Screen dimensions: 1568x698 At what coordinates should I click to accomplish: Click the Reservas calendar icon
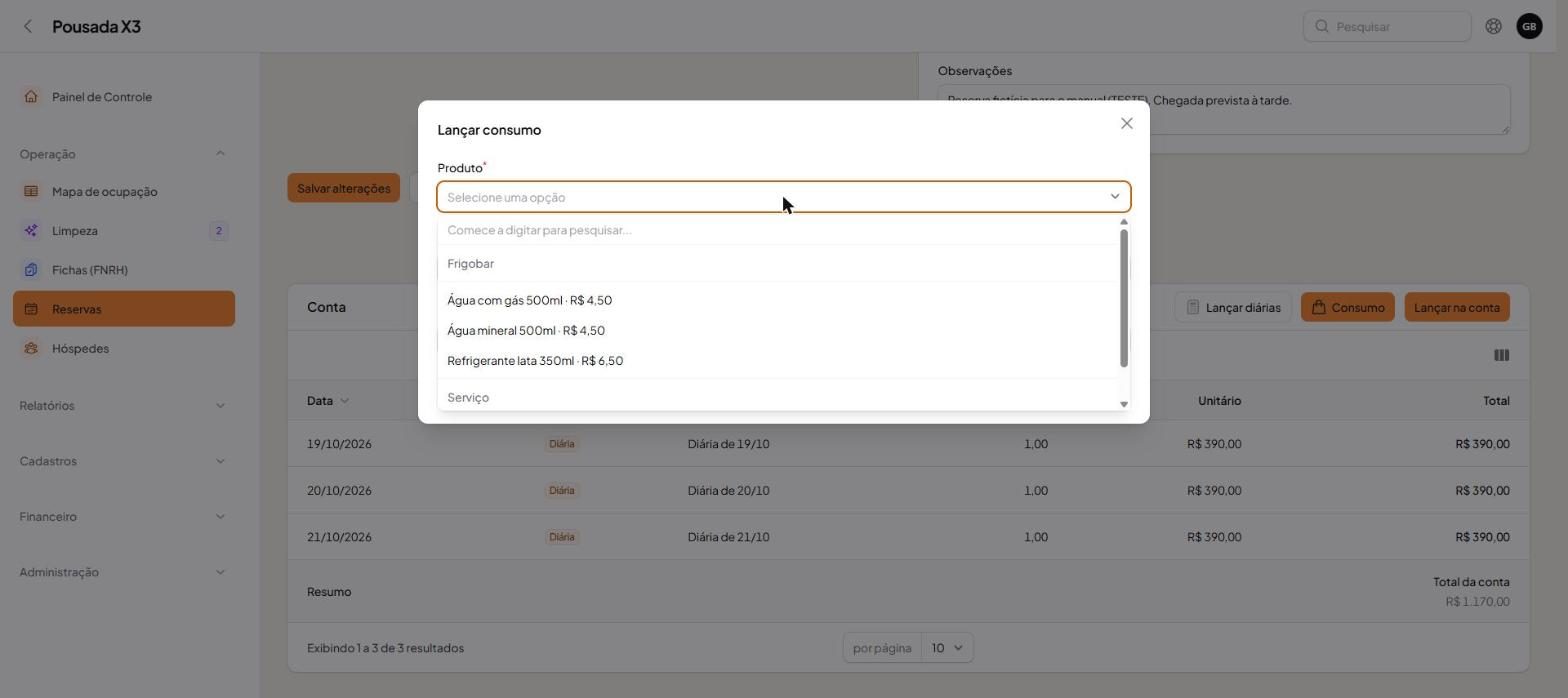click(31, 309)
